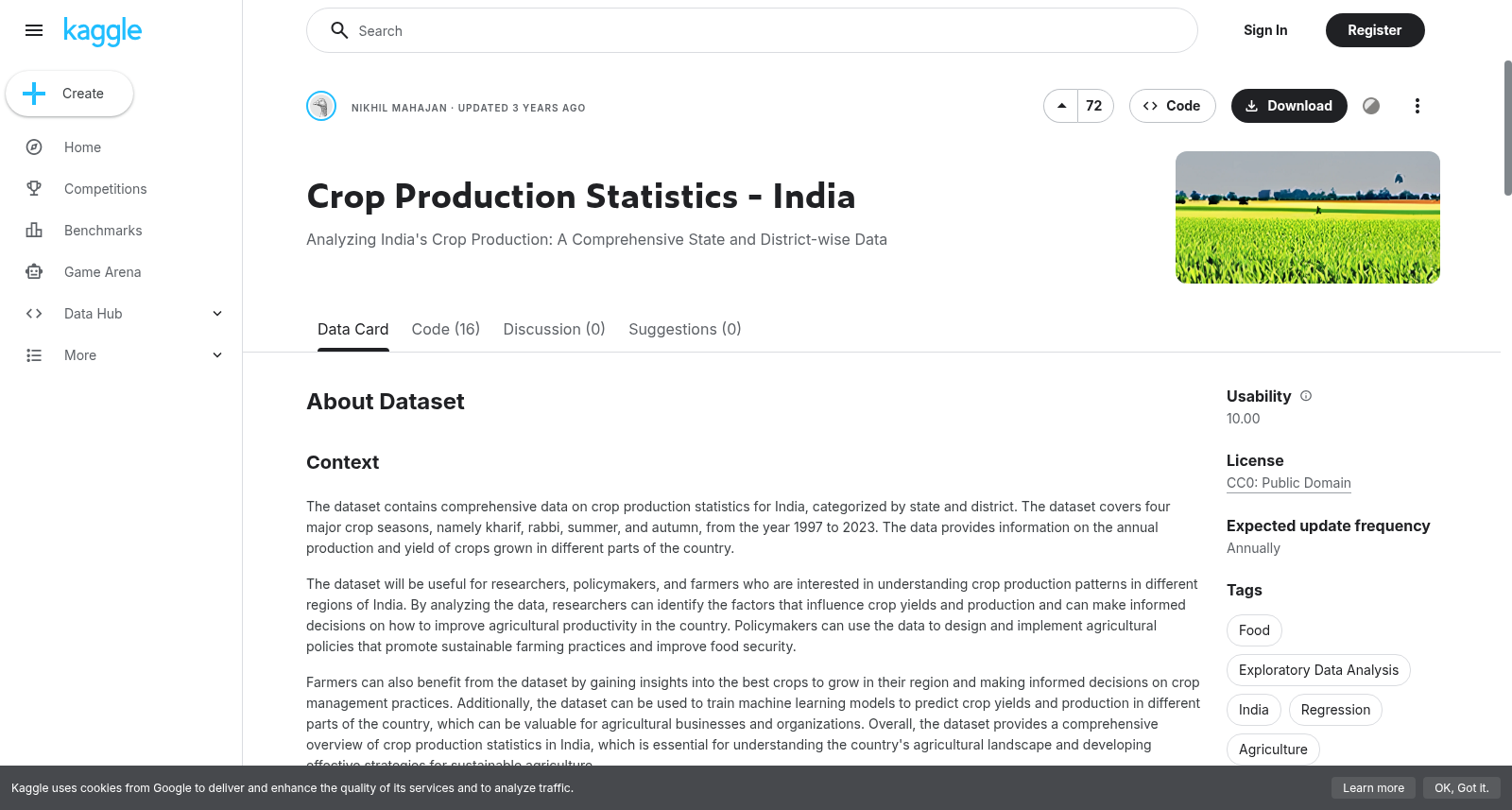Open Nikhil Mahajan's profile avatar
The width and height of the screenshot is (1512, 810).
tap(321, 106)
